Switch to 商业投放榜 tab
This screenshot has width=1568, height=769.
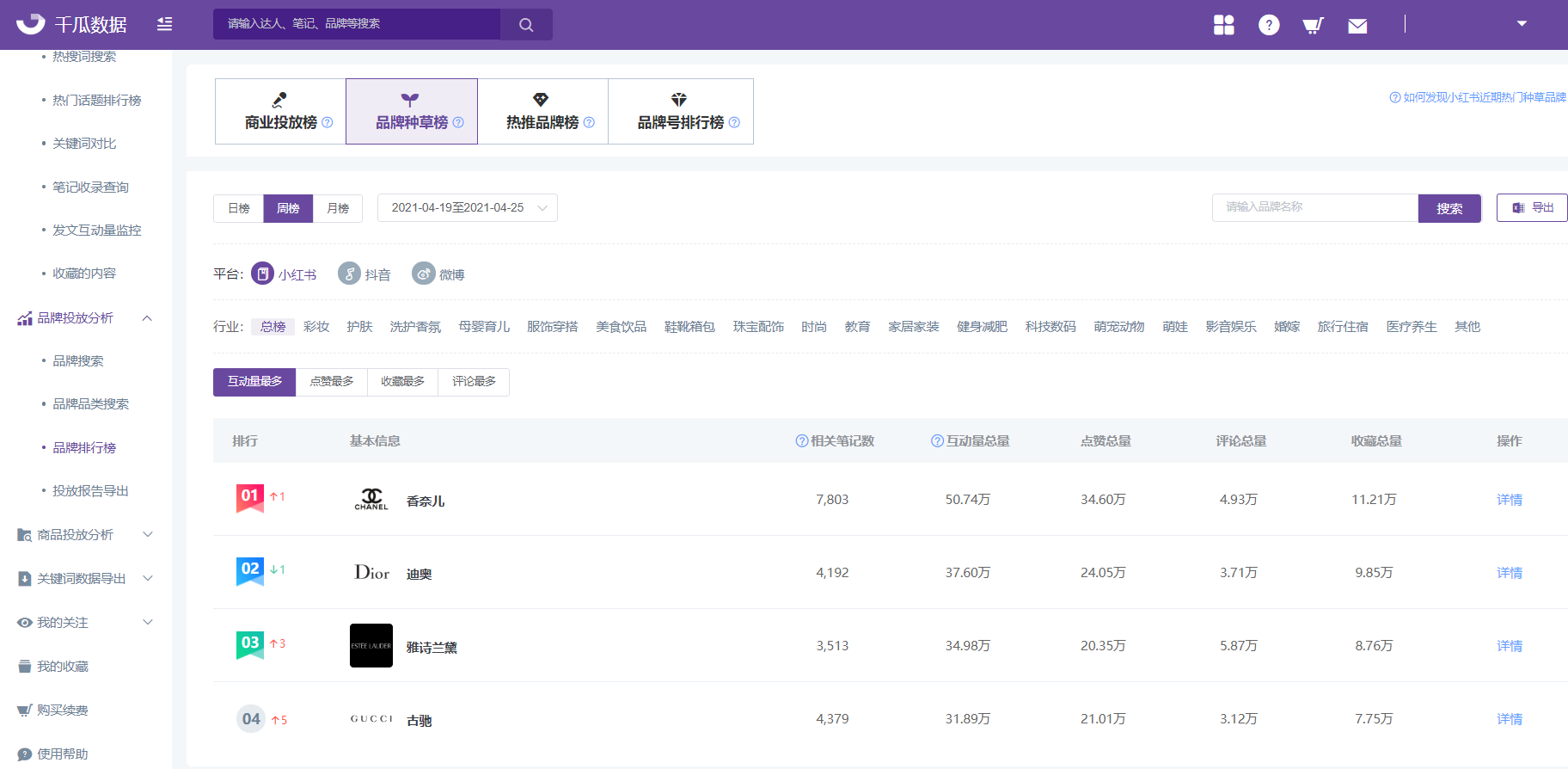coord(280,112)
